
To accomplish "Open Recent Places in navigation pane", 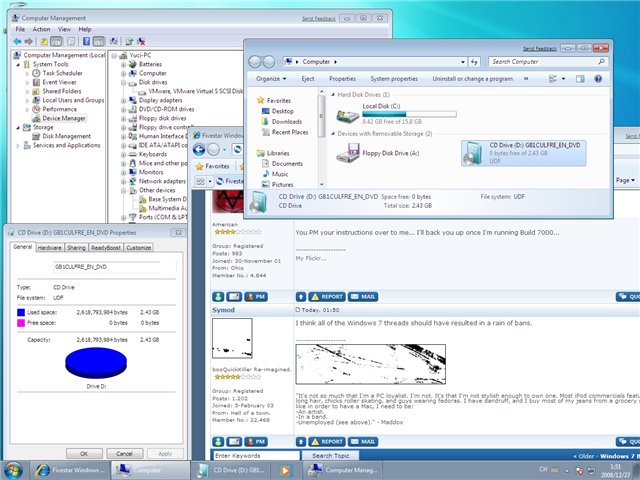I will [290, 132].
